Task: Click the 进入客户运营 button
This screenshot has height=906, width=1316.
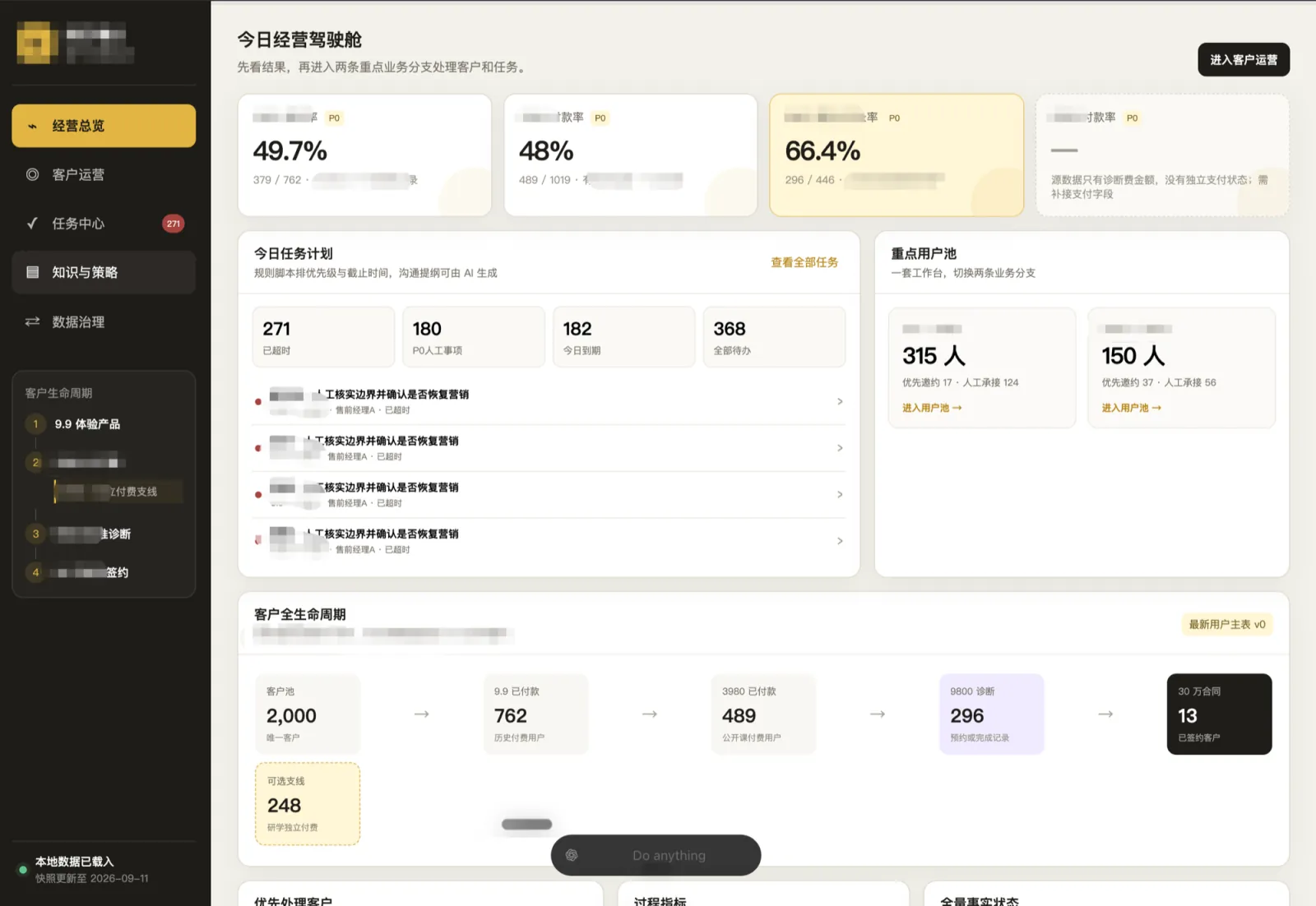Action: pyautogui.click(x=1244, y=60)
